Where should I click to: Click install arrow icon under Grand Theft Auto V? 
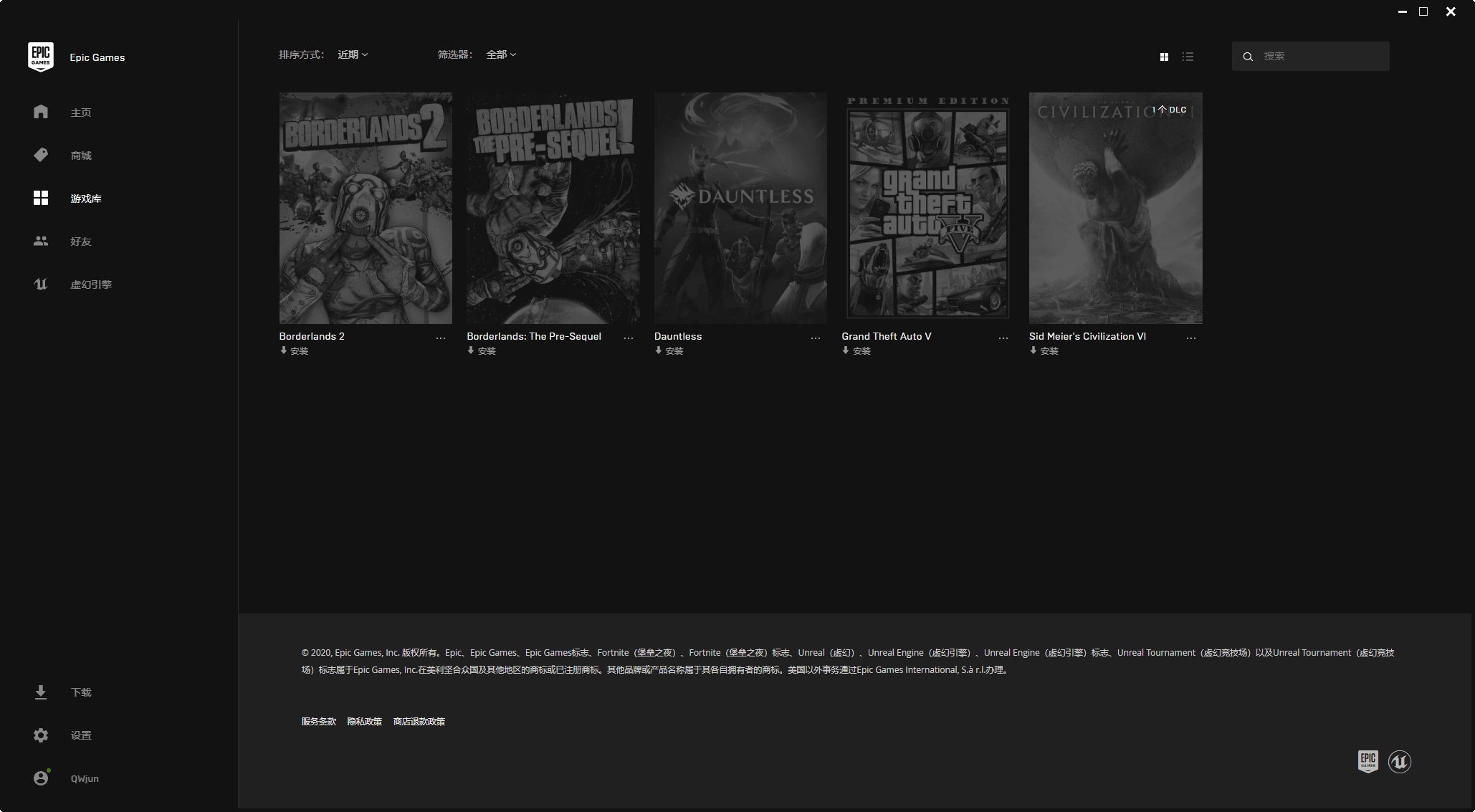[846, 350]
